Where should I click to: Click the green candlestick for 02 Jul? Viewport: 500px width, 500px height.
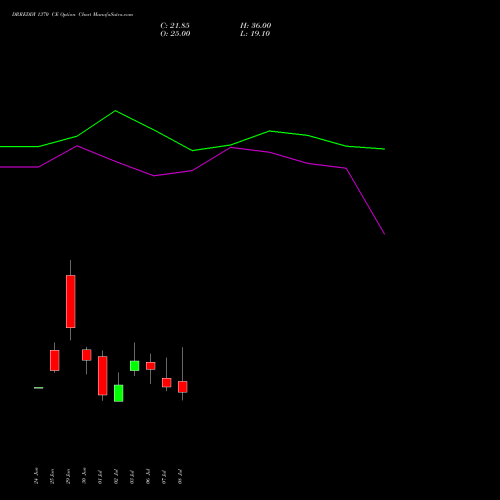pyautogui.click(x=118, y=393)
